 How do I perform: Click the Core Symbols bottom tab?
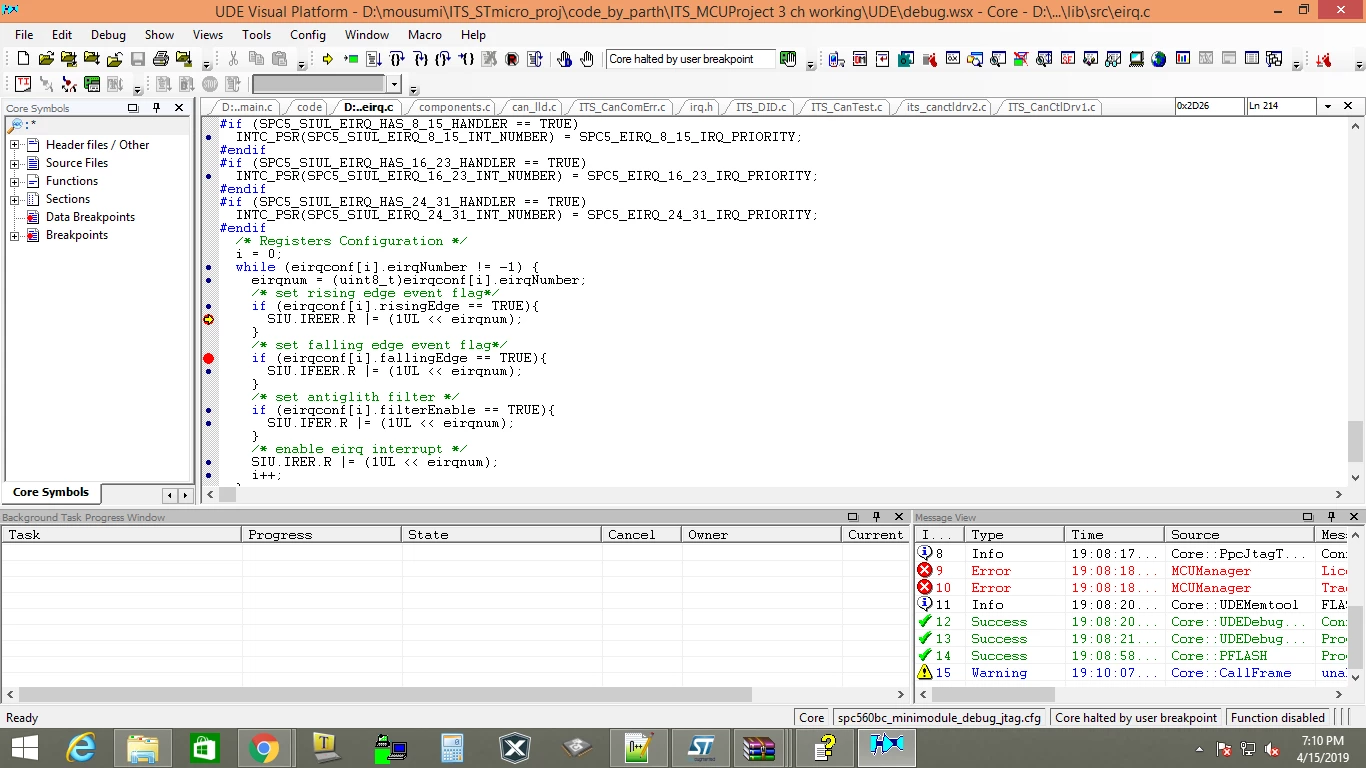(x=51, y=492)
